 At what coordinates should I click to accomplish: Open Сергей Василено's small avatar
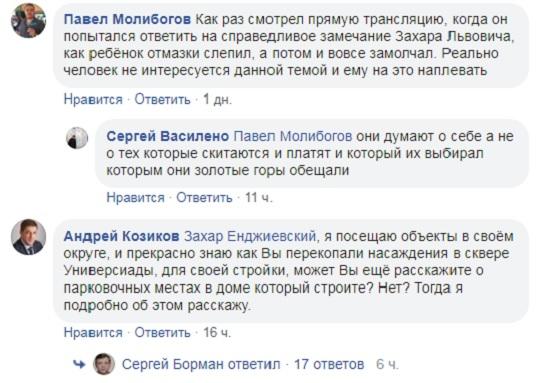coord(77,138)
